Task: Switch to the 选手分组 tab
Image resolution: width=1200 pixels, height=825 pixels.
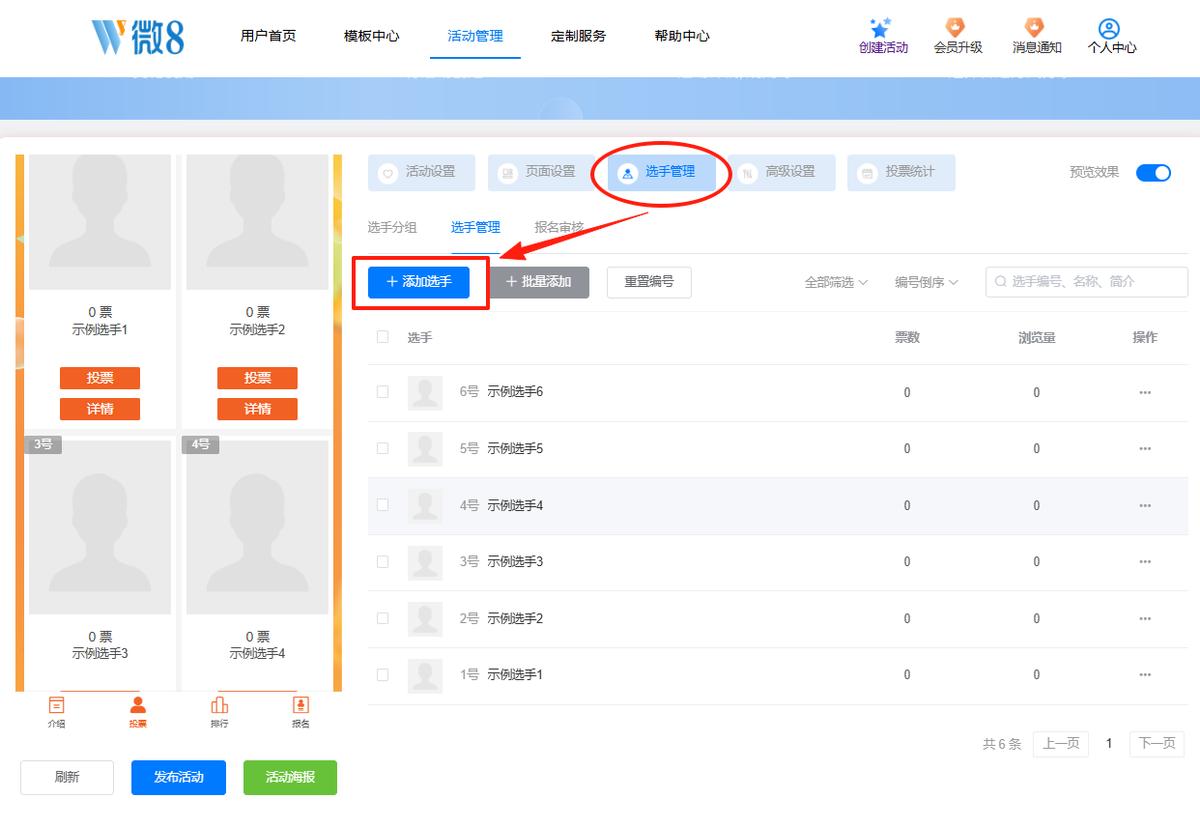Action: tap(392, 227)
